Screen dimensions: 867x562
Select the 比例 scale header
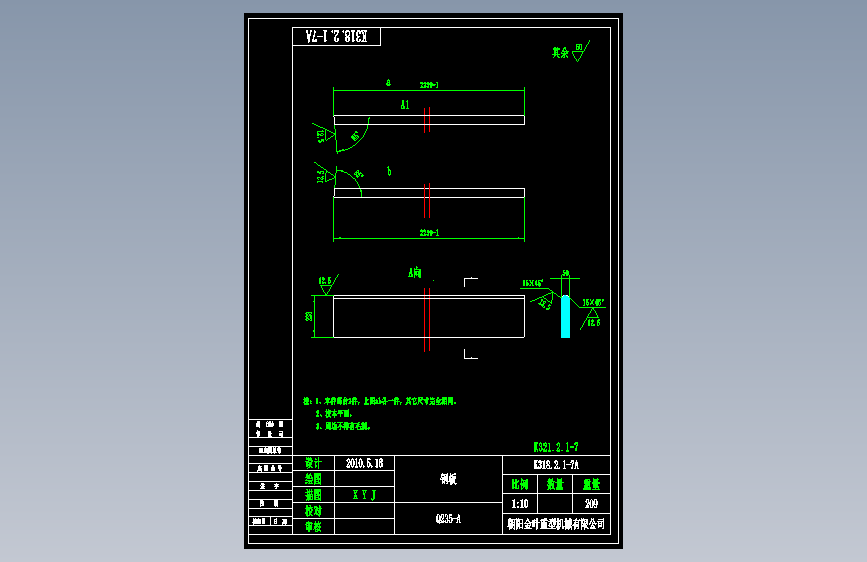coord(520,485)
